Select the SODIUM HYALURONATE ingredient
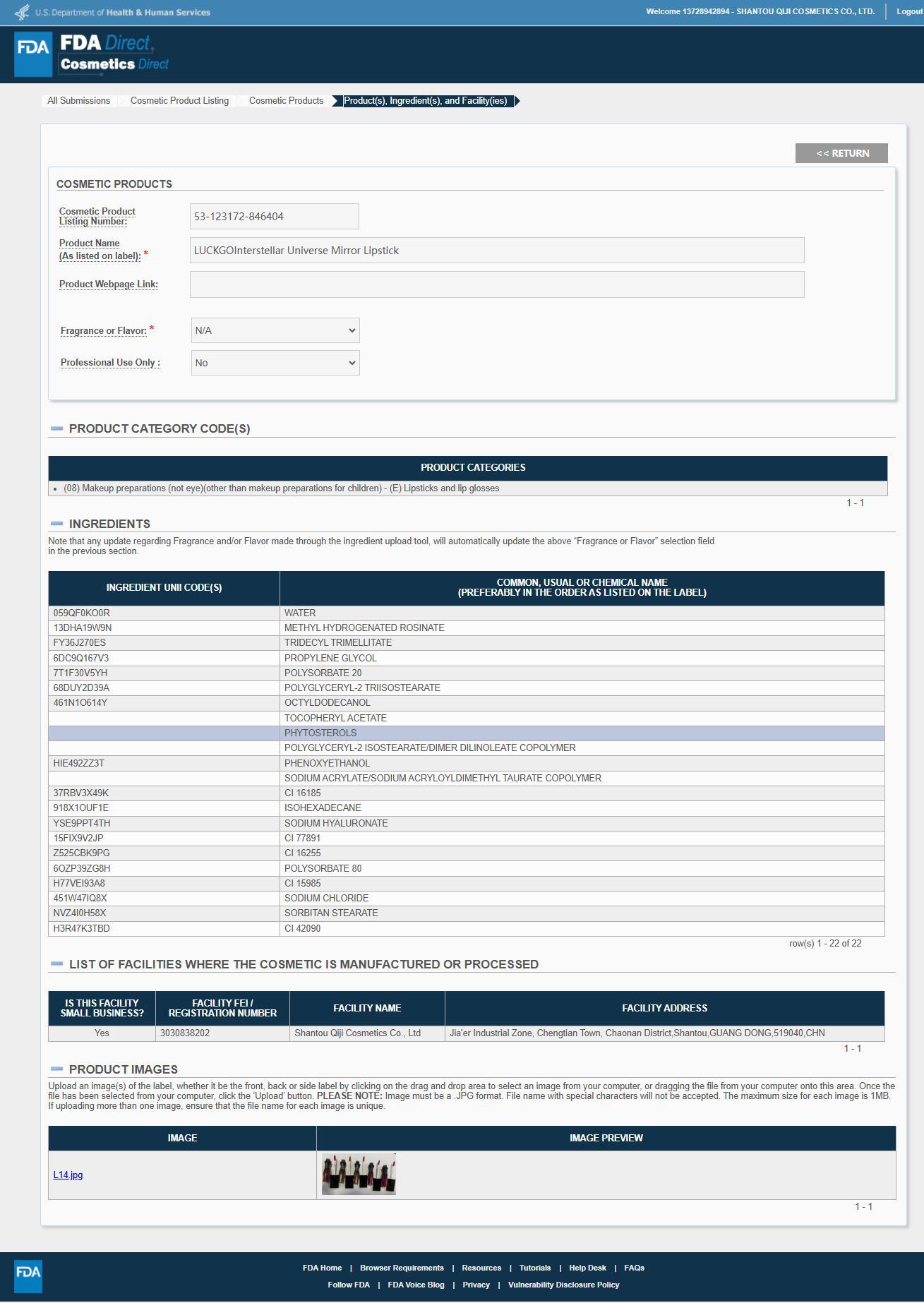 [x=466, y=823]
